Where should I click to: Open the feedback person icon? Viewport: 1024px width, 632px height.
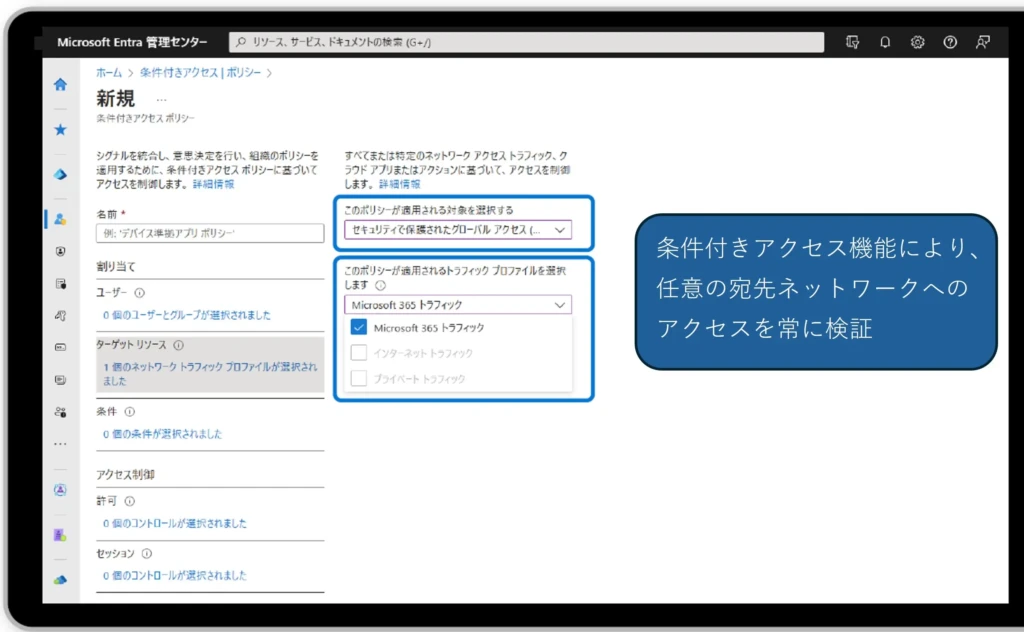(983, 42)
